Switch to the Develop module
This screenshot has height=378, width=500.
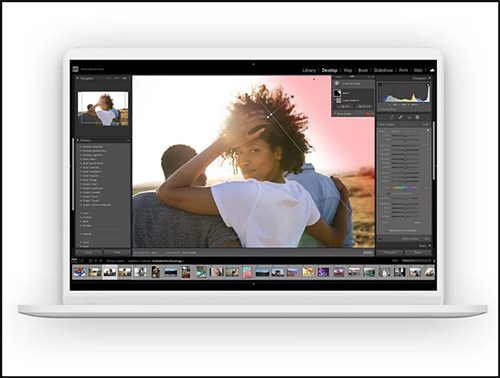329,70
